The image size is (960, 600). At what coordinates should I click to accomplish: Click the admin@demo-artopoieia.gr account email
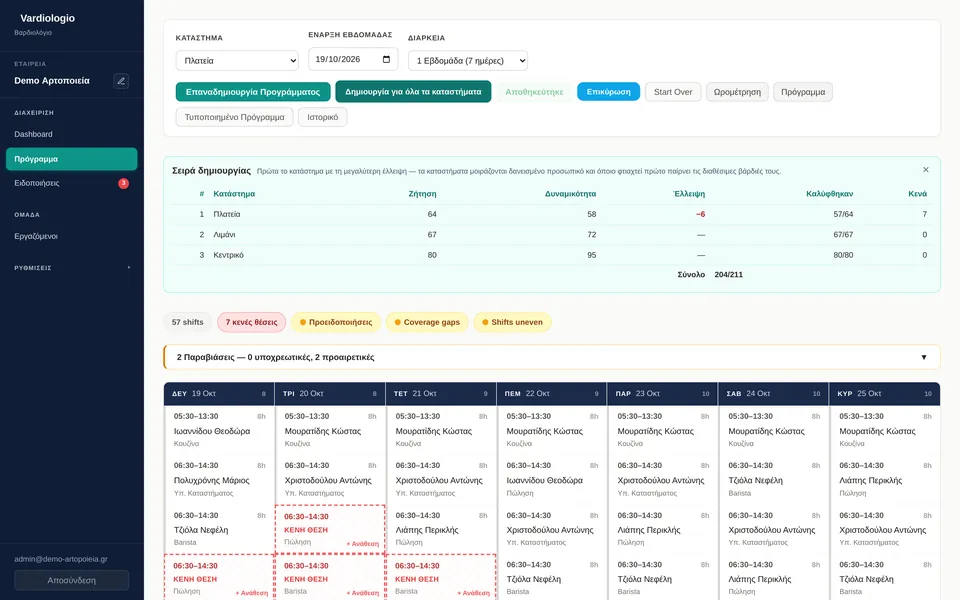(x=61, y=559)
